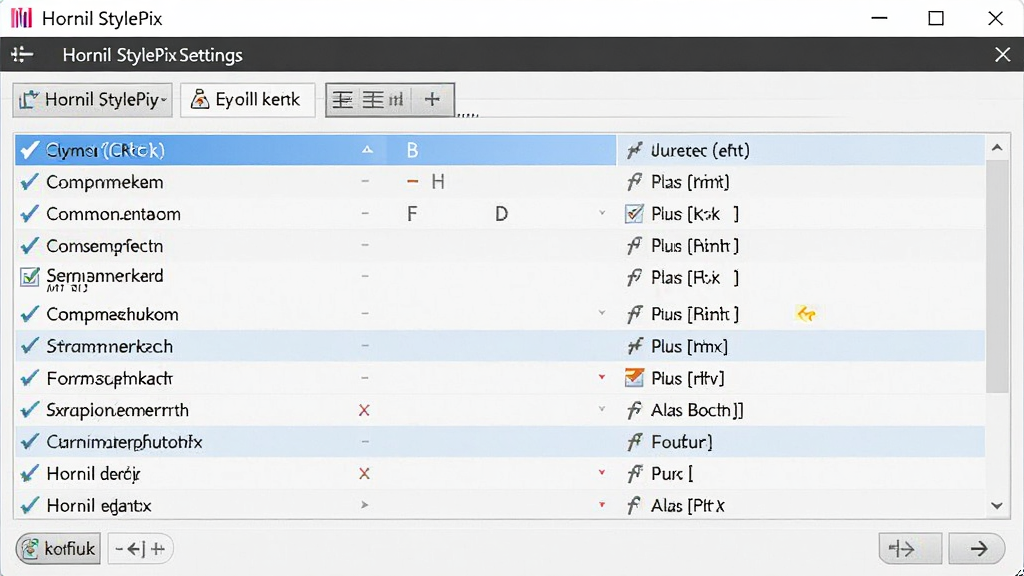This screenshot has width=1024, height=576.
Task: Click the function icon beside Alas [Pltx
Action: (x=633, y=505)
